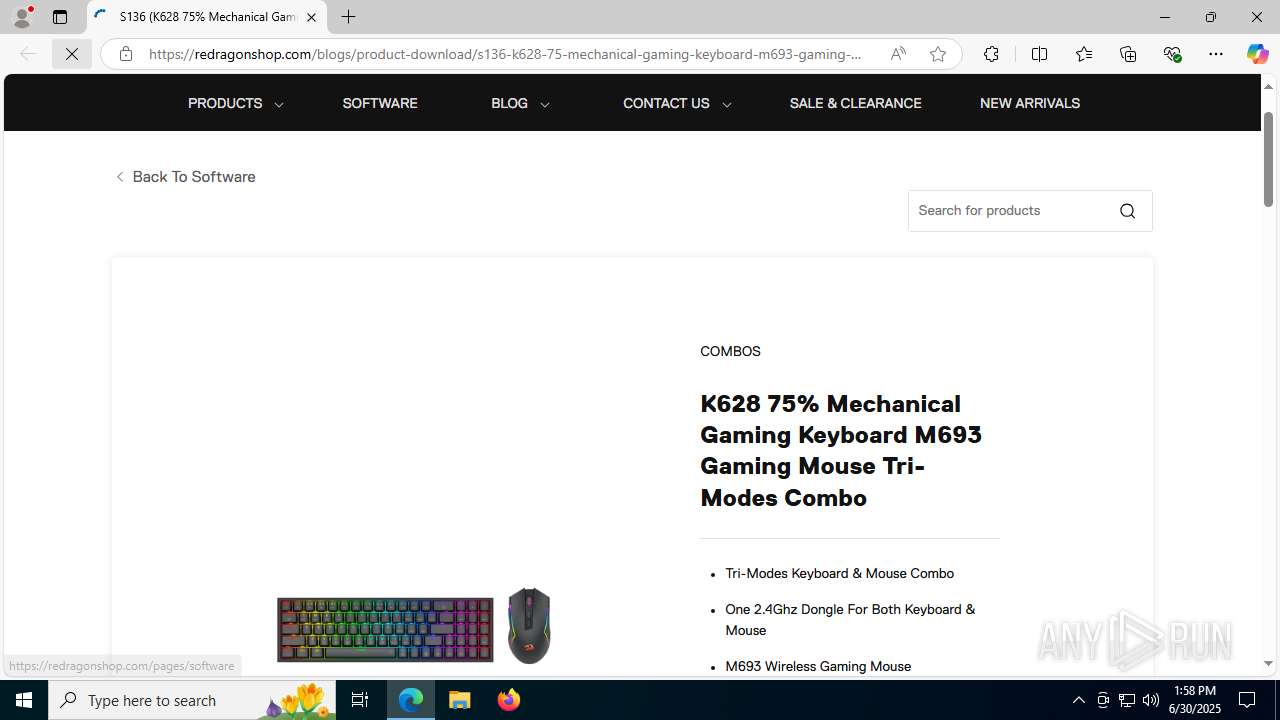
Task: Open the notification center icon
Action: [1248, 700]
